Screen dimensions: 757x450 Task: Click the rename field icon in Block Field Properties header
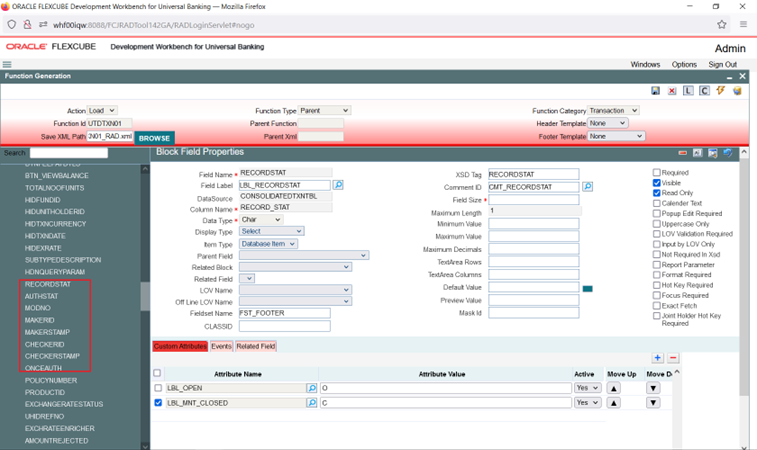[x=698, y=153]
